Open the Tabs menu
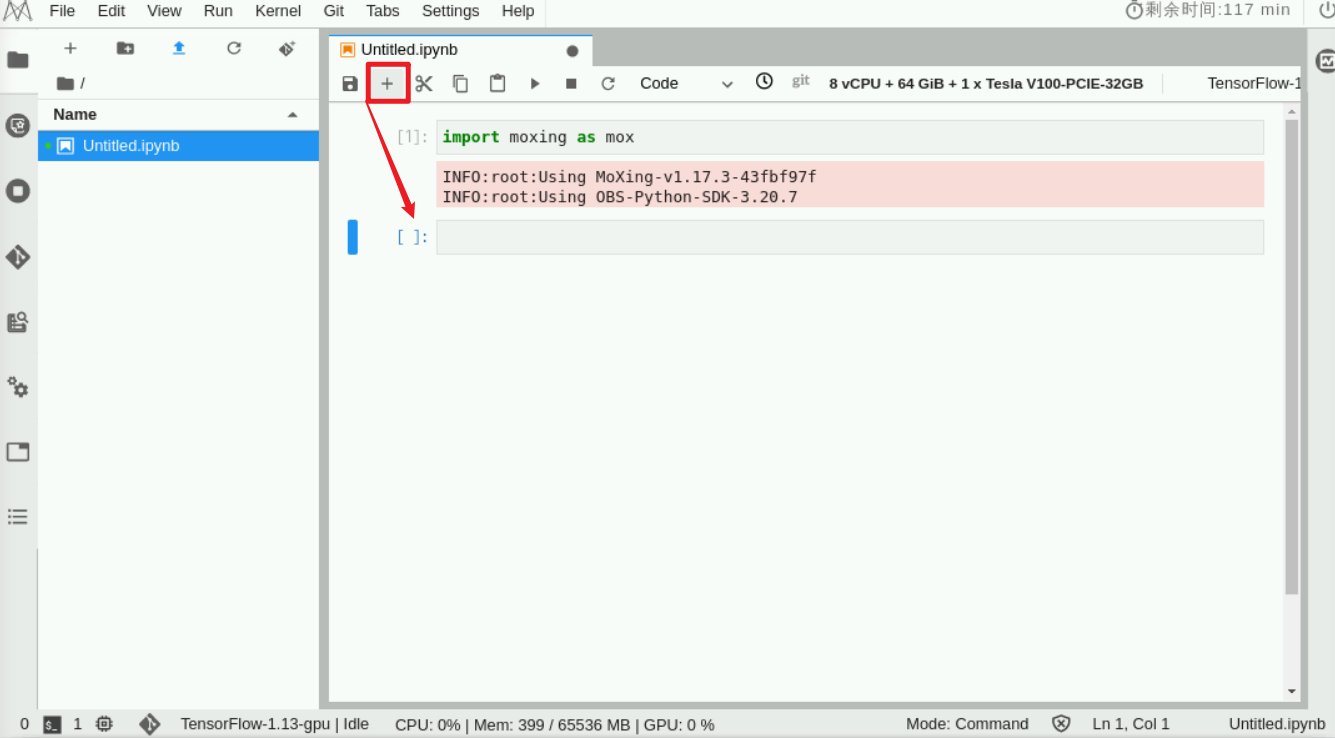 click(383, 11)
